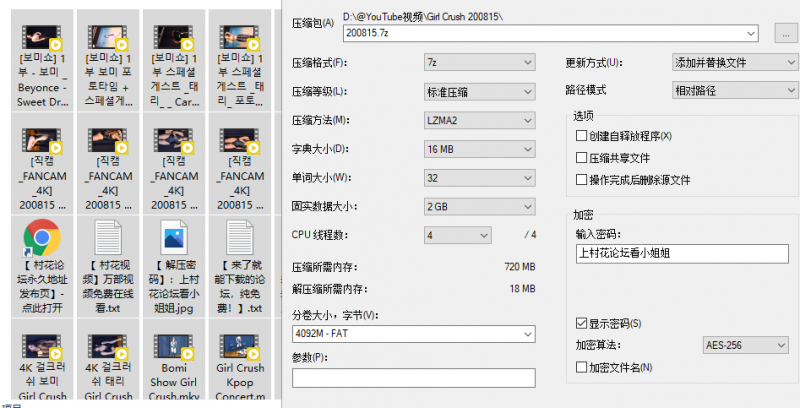Expand the 更新方式 dropdown list

734,63
